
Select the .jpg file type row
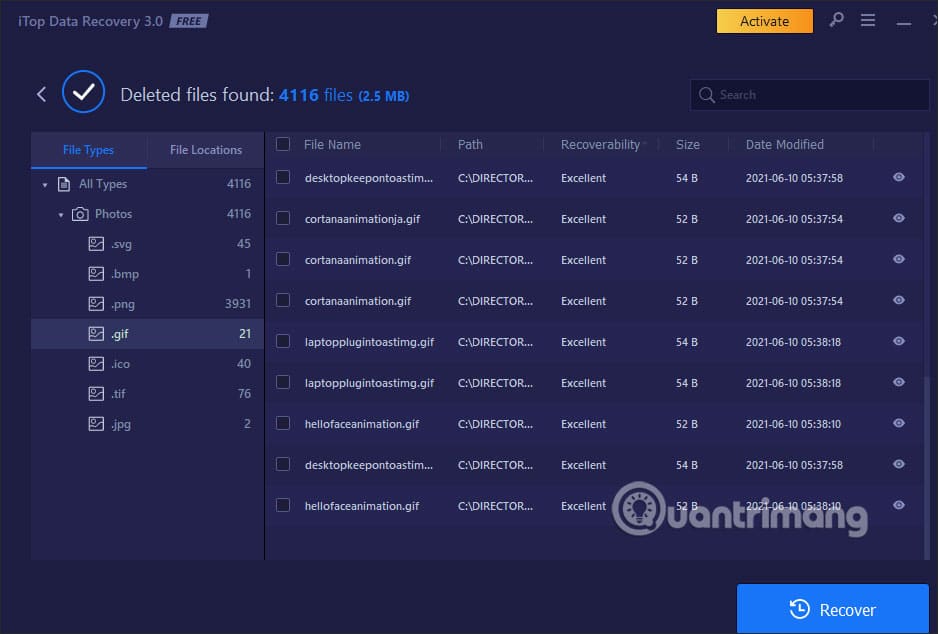pyautogui.click(x=147, y=423)
